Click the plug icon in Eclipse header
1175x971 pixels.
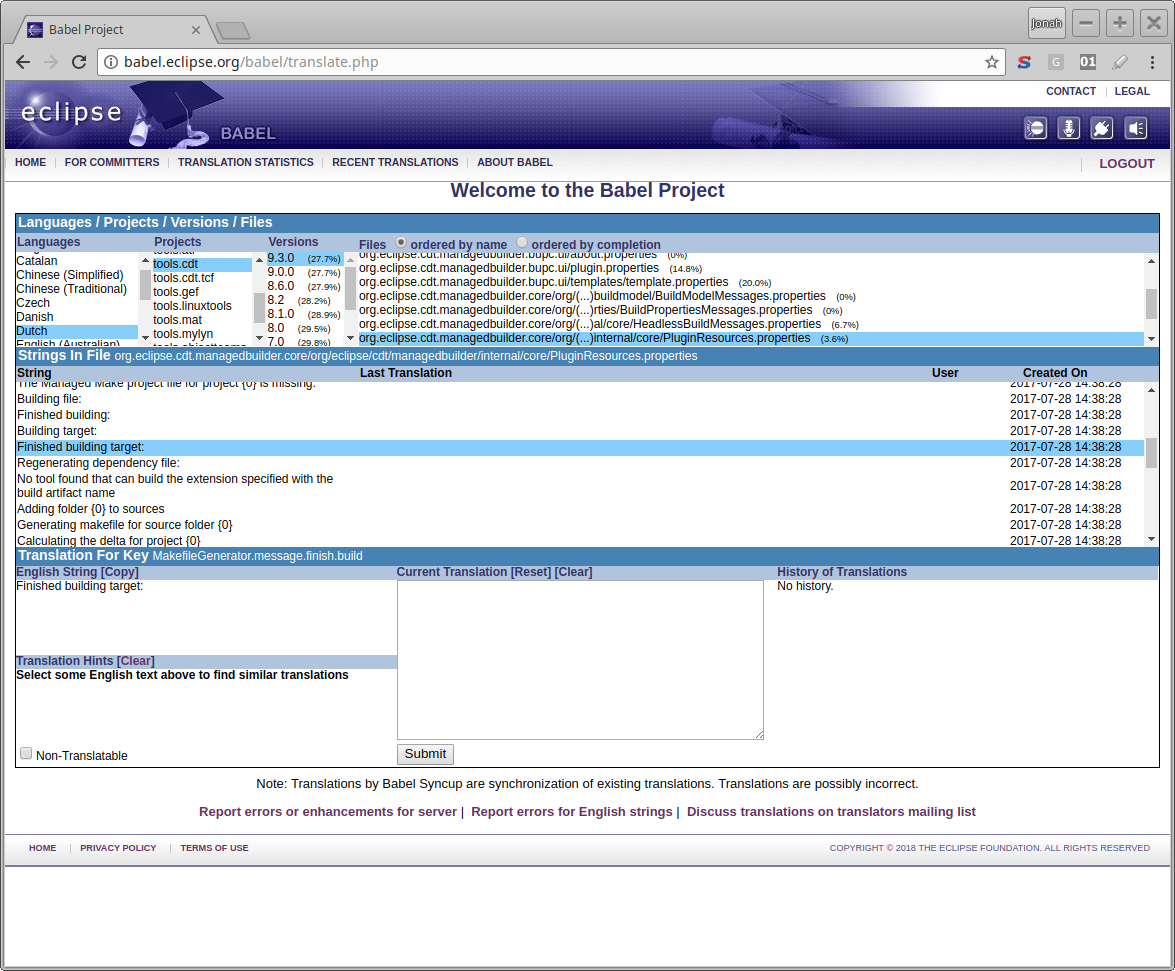pyautogui.click(x=1102, y=129)
